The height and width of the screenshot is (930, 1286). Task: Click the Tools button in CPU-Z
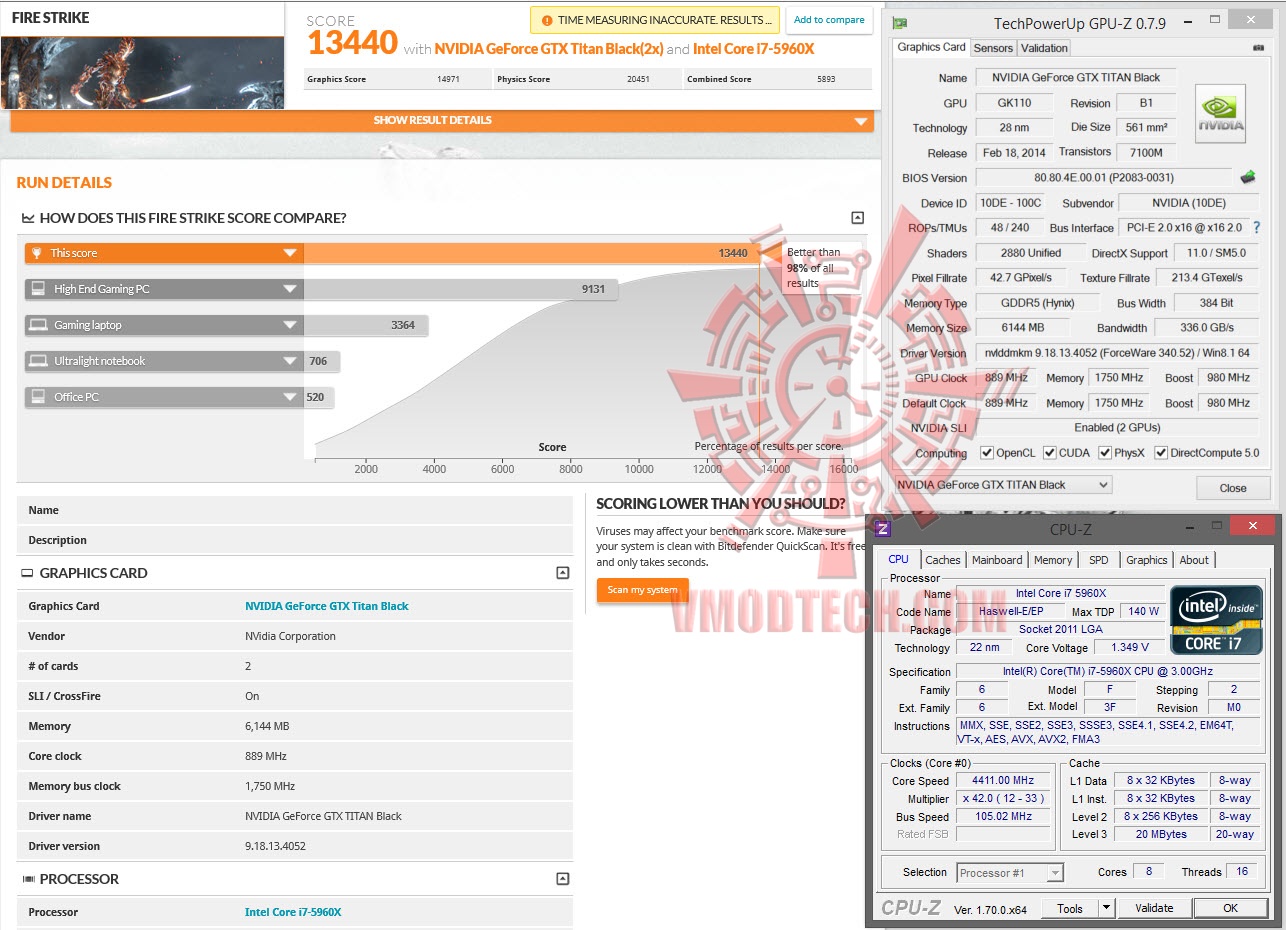tap(1070, 908)
